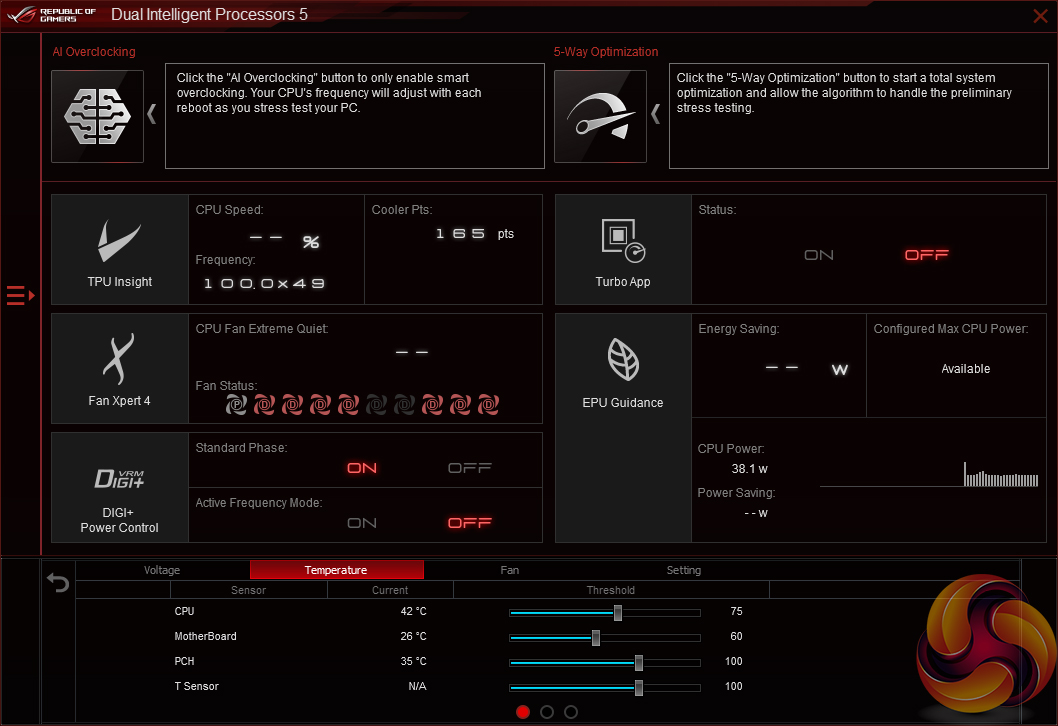Start 5-Way Optimization via speedometer icon
1058x726 pixels.
600,116
